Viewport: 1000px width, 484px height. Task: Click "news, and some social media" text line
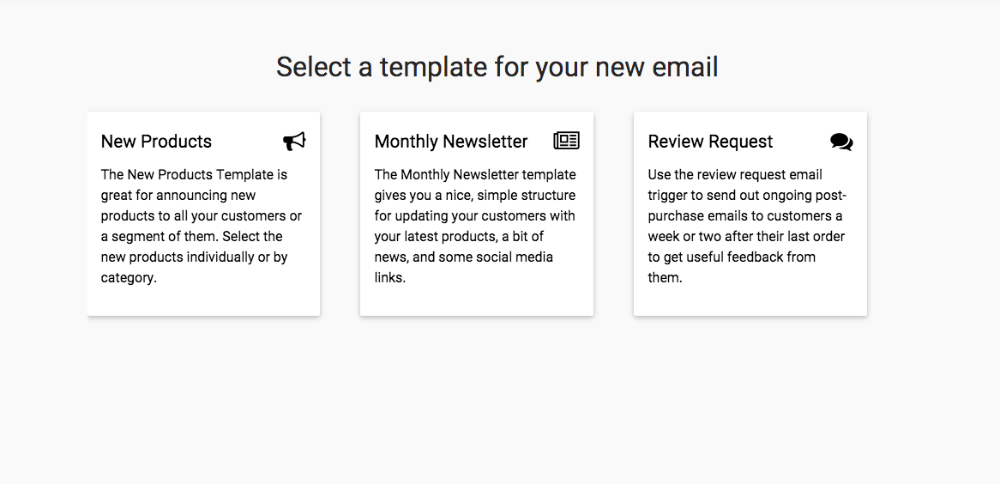pos(464,257)
